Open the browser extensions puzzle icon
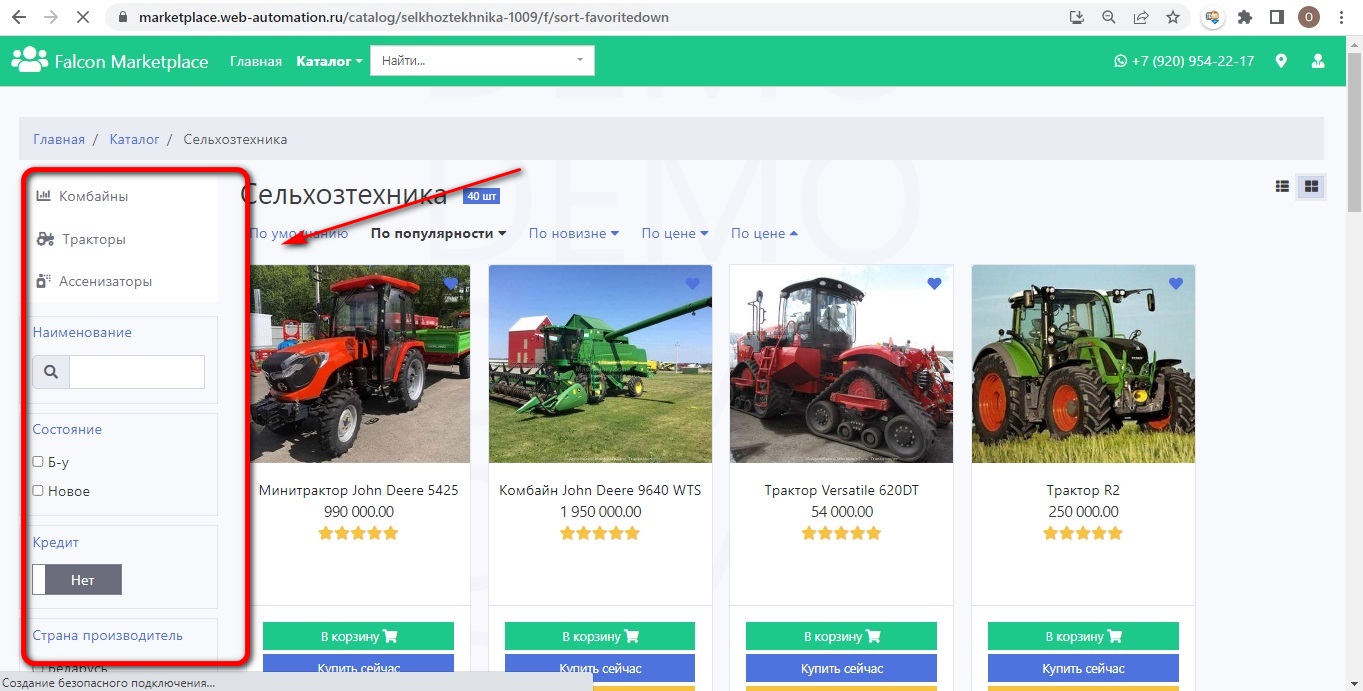Image resolution: width=1363 pixels, height=691 pixels. coord(1245,17)
